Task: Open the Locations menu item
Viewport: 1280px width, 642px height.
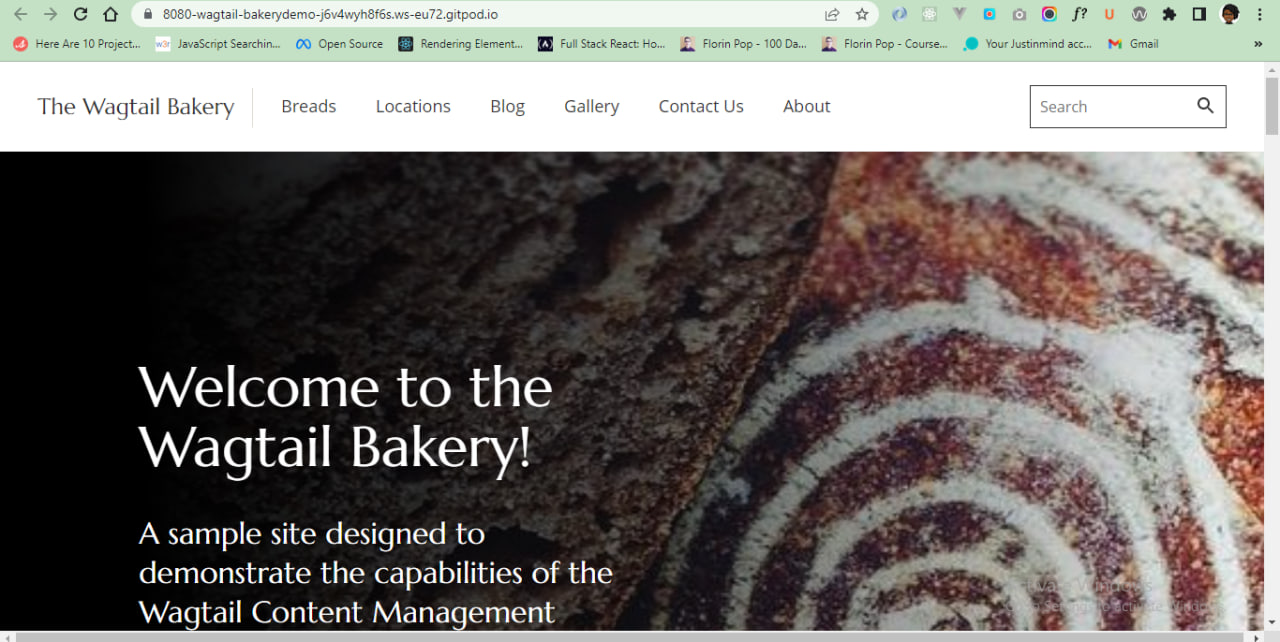Action: (x=413, y=106)
